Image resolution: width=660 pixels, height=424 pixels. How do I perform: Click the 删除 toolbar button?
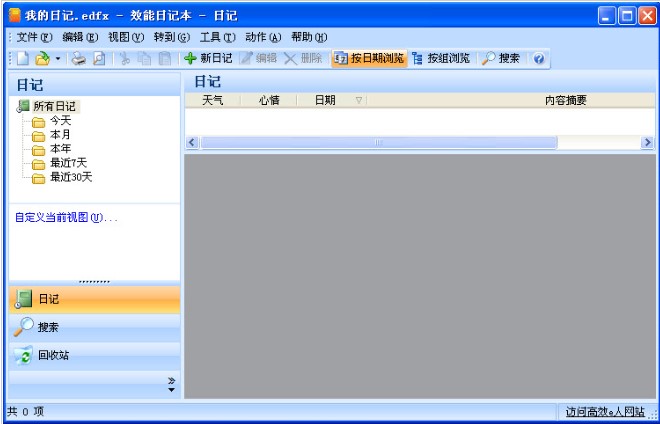[303, 59]
